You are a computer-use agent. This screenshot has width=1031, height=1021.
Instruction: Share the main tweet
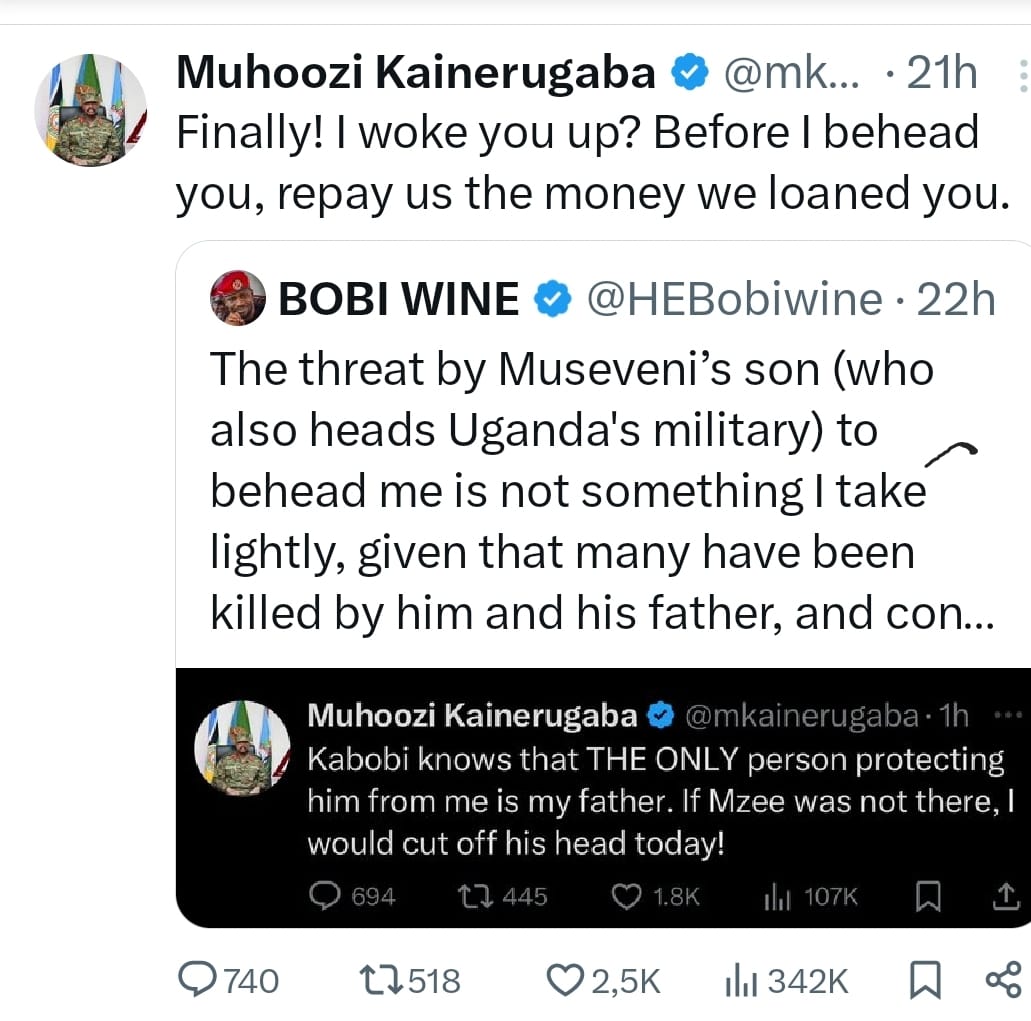point(1003,979)
